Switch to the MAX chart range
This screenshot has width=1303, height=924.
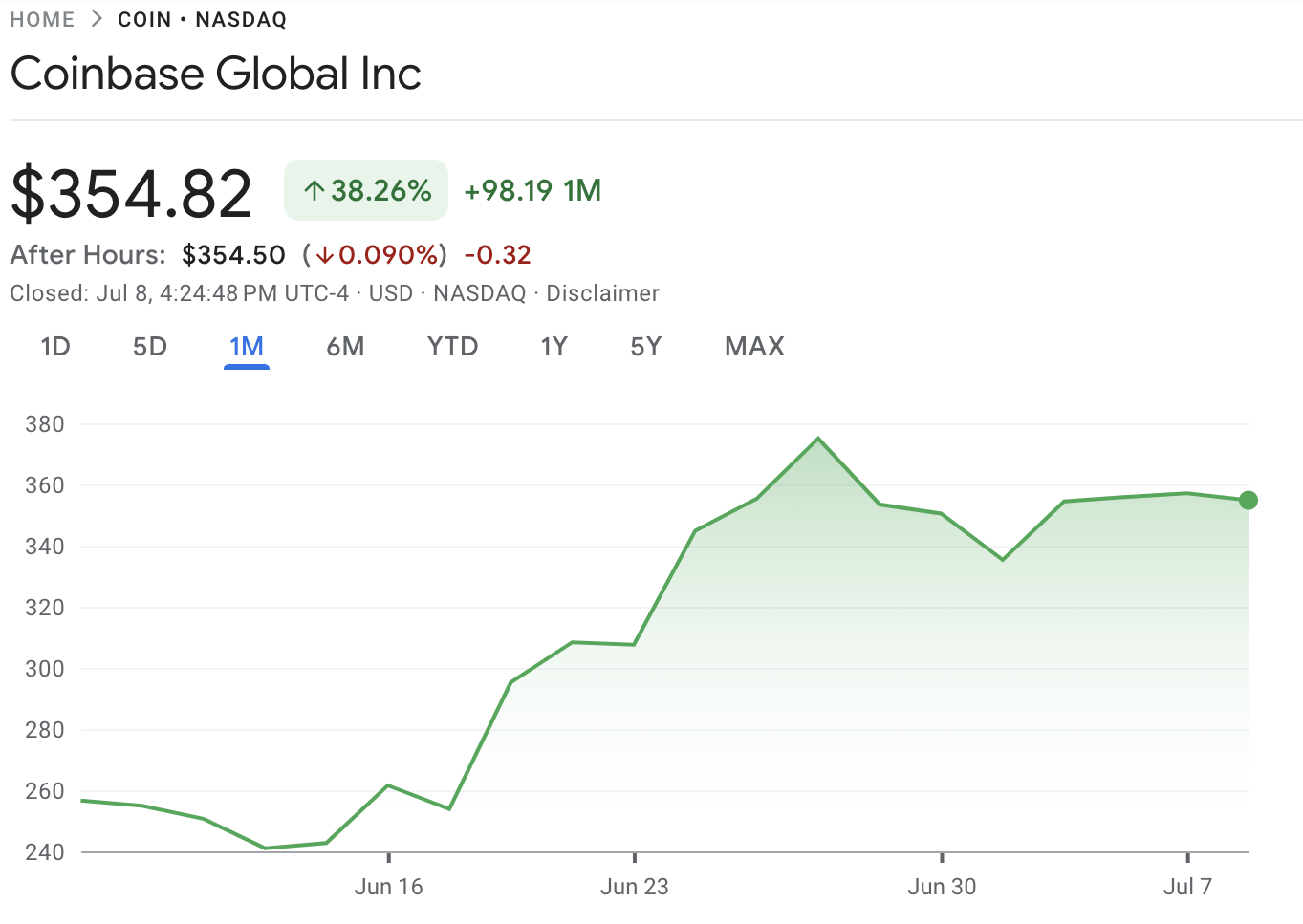pyautogui.click(x=753, y=347)
